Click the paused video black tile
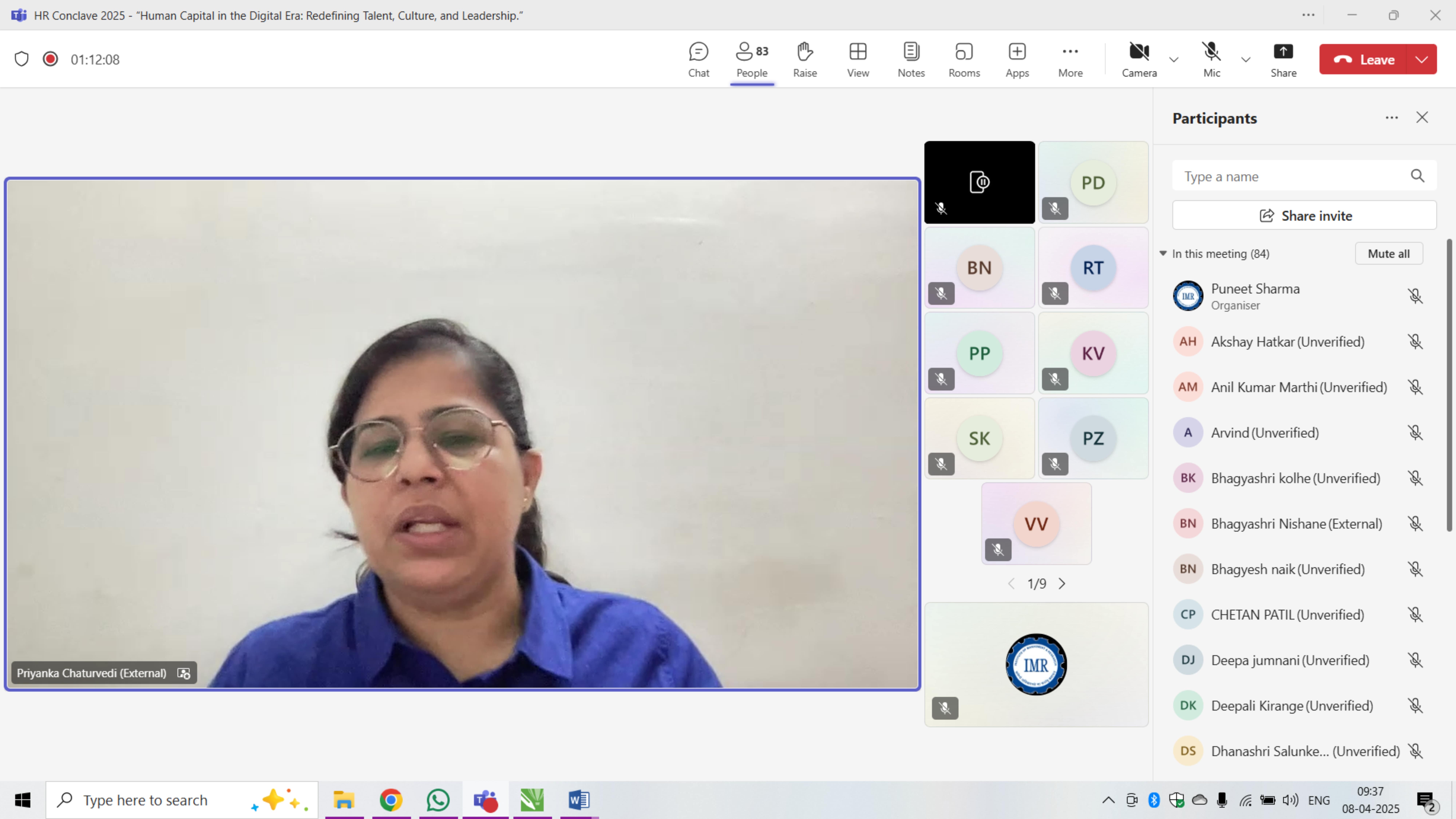1456x819 pixels. click(980, 183)
